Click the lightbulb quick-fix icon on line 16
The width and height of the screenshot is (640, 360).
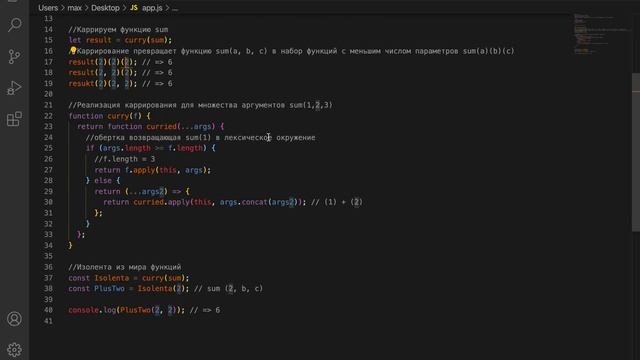73,50
